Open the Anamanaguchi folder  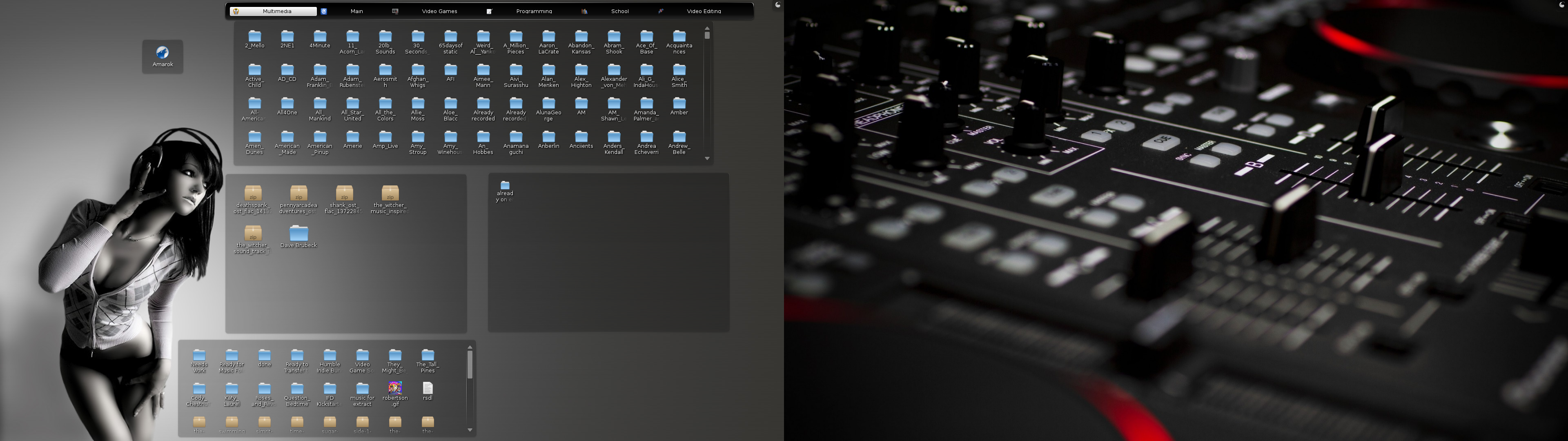516,142
